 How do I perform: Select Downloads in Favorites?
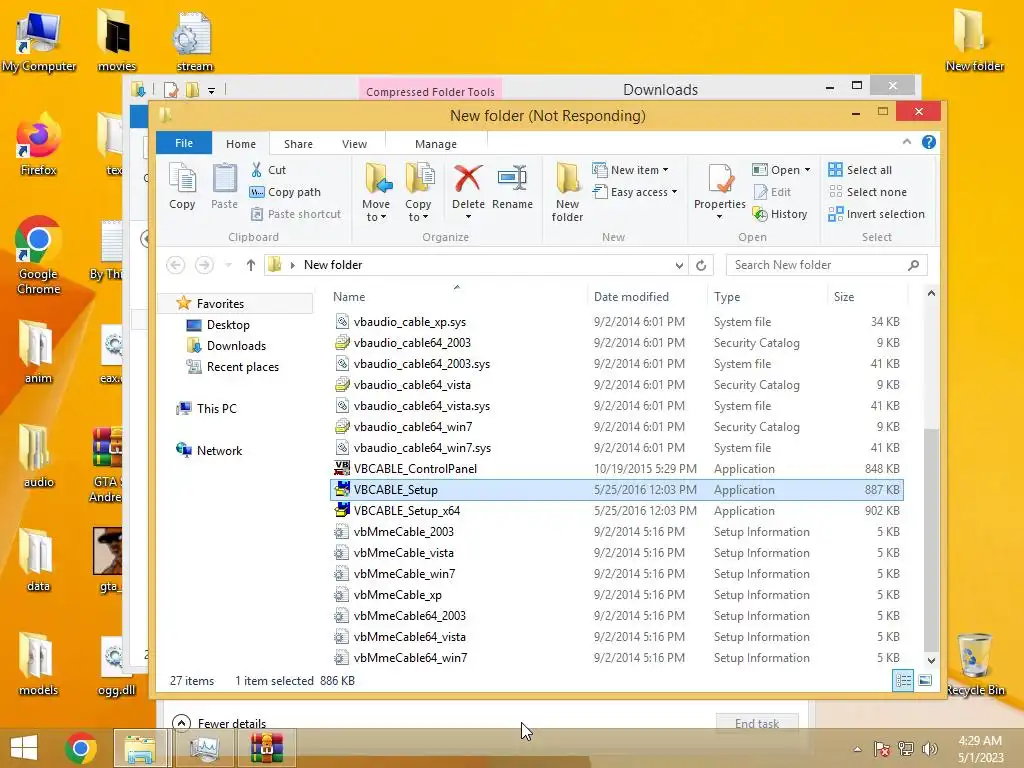(227, 346)
